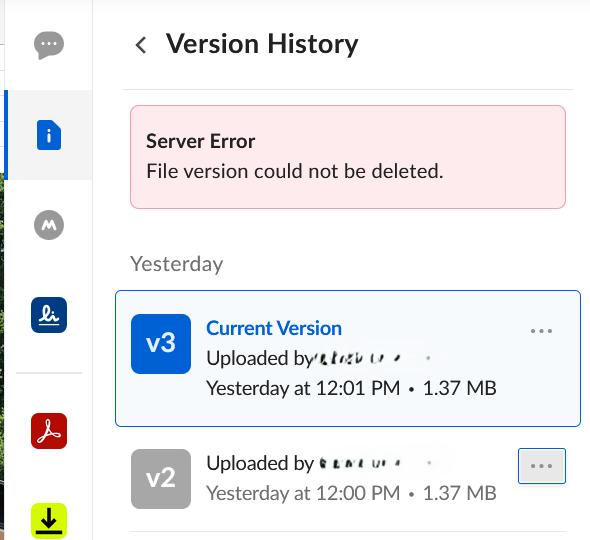Open the v3 Current Version ellipsis menu

(x=541, y=331)
